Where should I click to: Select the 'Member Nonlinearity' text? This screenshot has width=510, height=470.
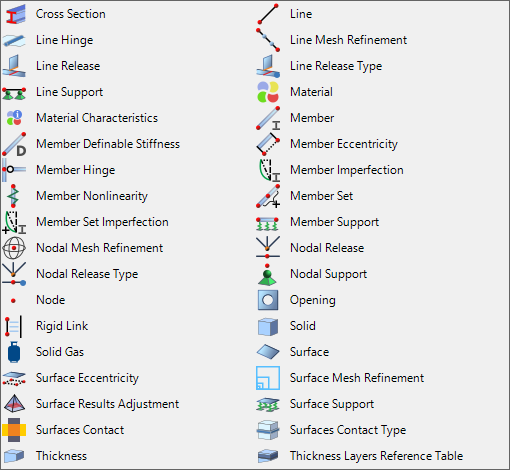point(92,196)
